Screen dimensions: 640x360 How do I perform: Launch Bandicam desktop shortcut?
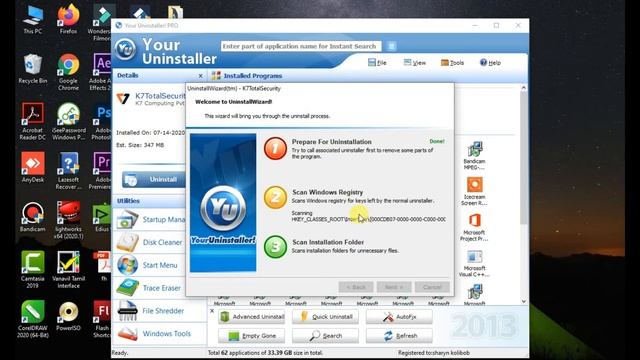click(33, 217)
